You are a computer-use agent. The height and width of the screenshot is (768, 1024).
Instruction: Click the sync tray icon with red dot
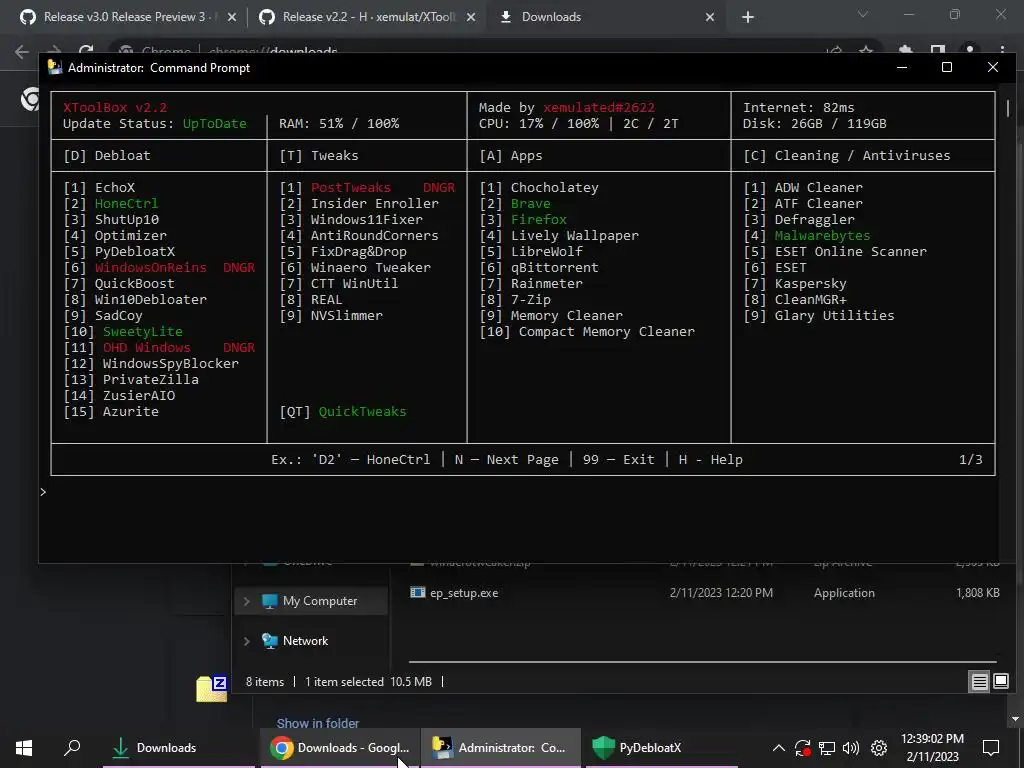[803, 748]
